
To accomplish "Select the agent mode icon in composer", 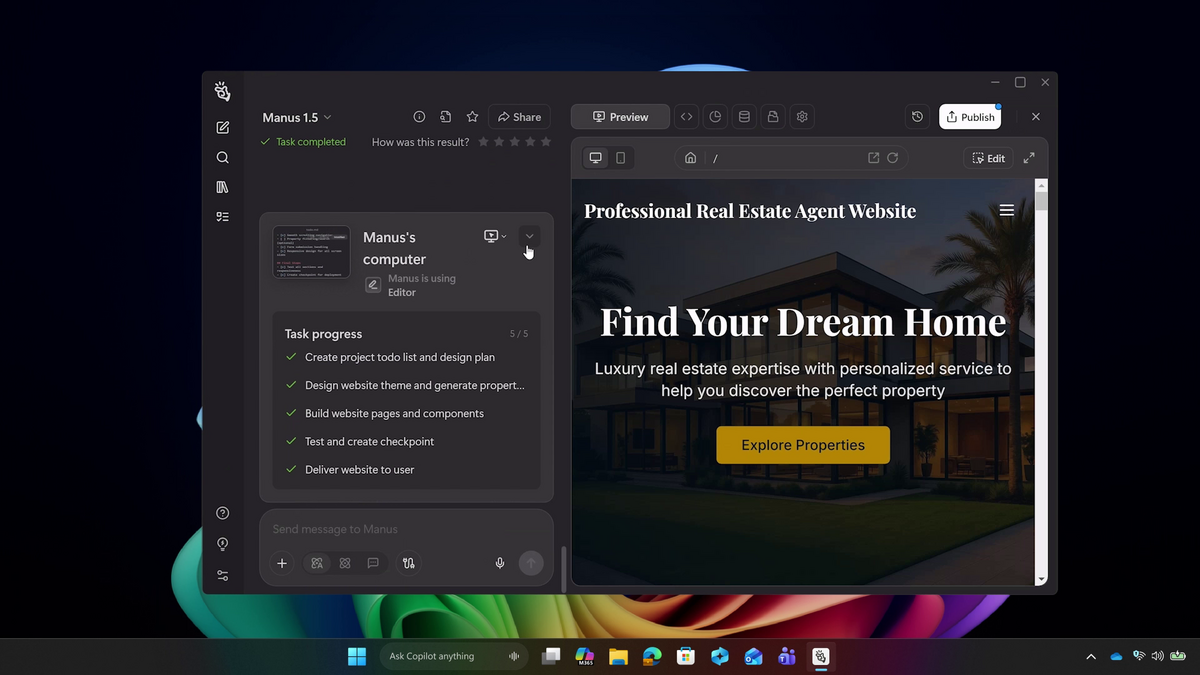I will (317, 563).
